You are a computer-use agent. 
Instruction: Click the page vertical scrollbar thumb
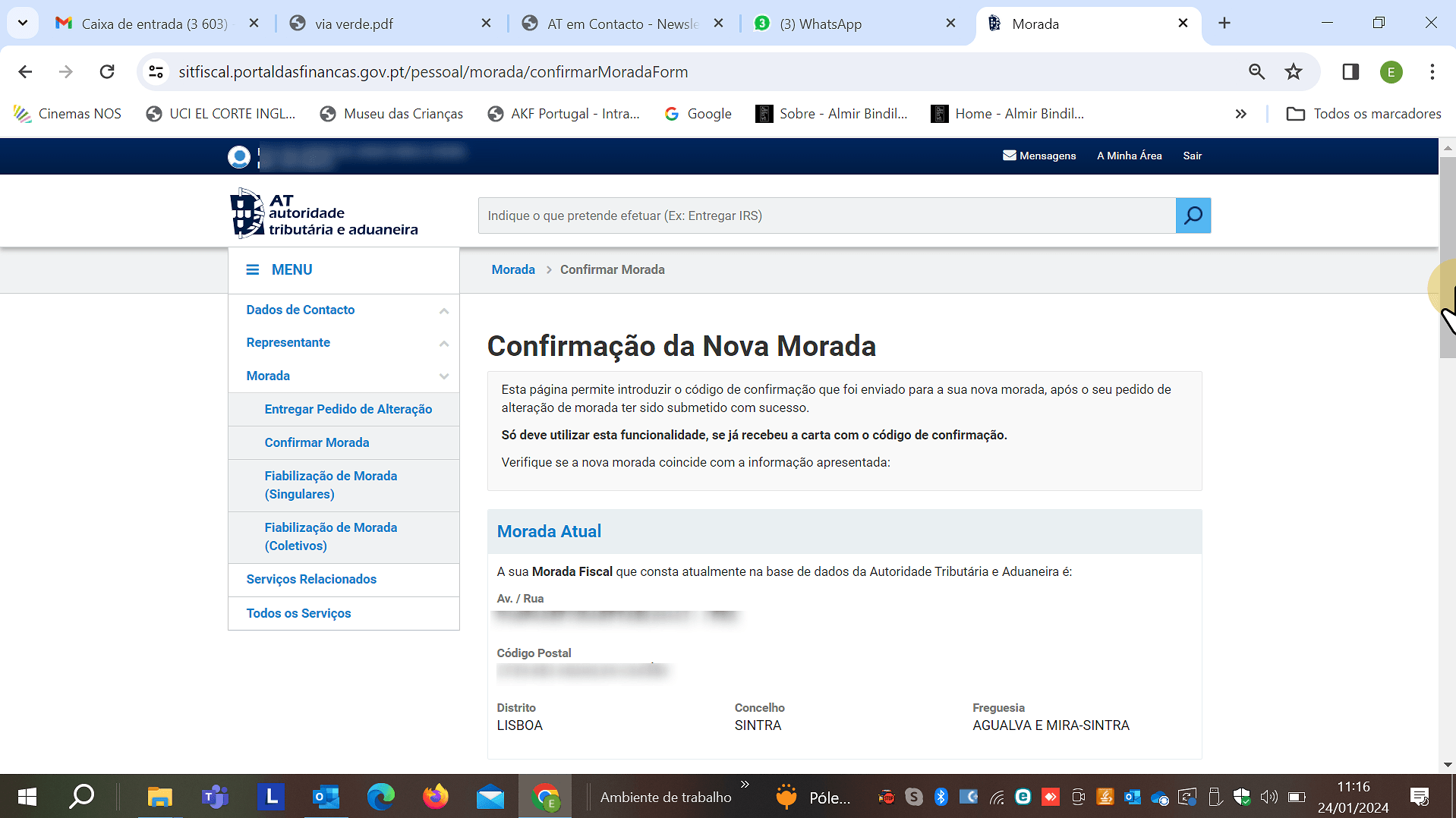pyautogui.click(x=1447, y=258)
